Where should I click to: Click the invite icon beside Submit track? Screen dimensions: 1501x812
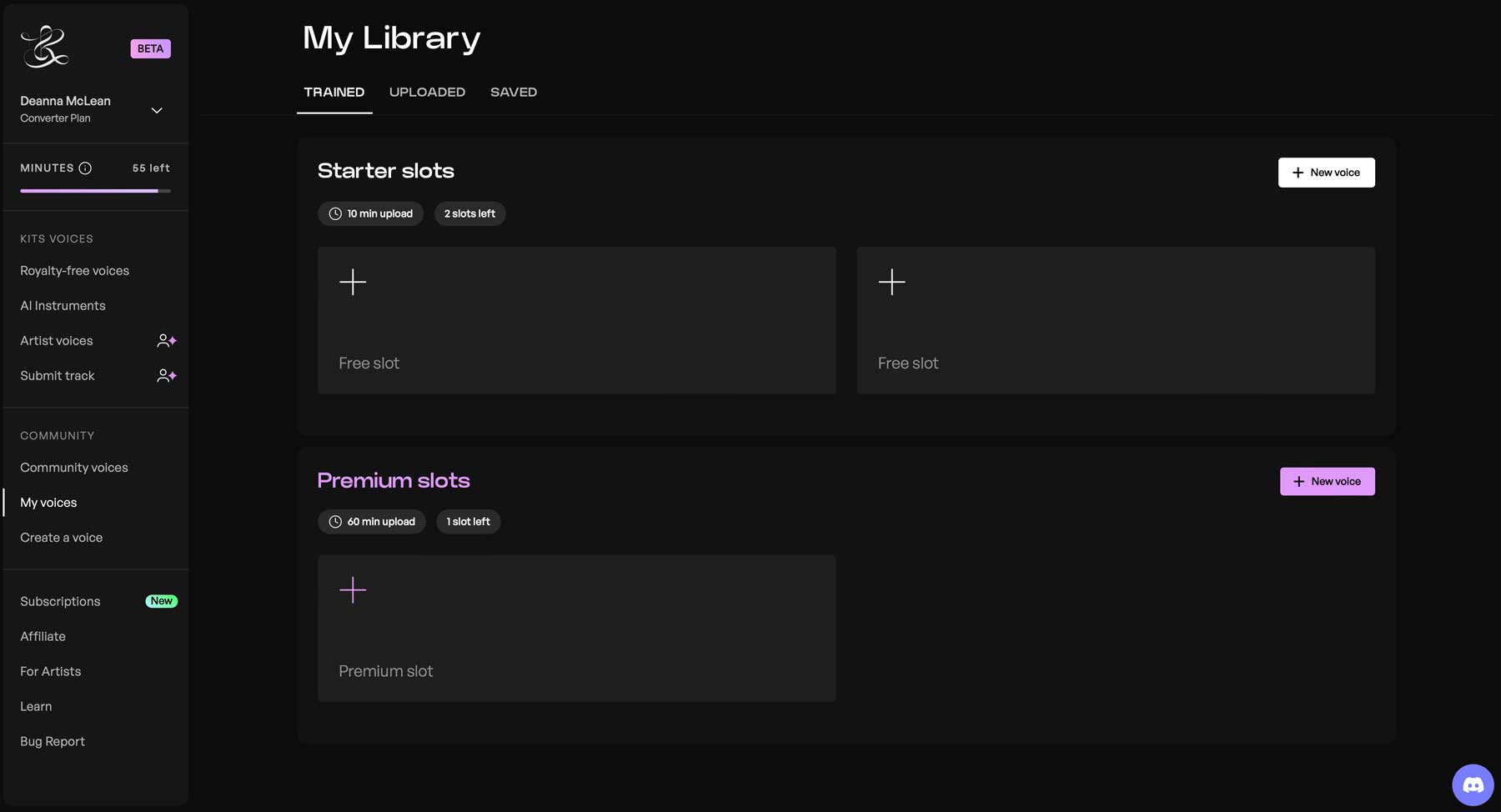coord(166,375)
